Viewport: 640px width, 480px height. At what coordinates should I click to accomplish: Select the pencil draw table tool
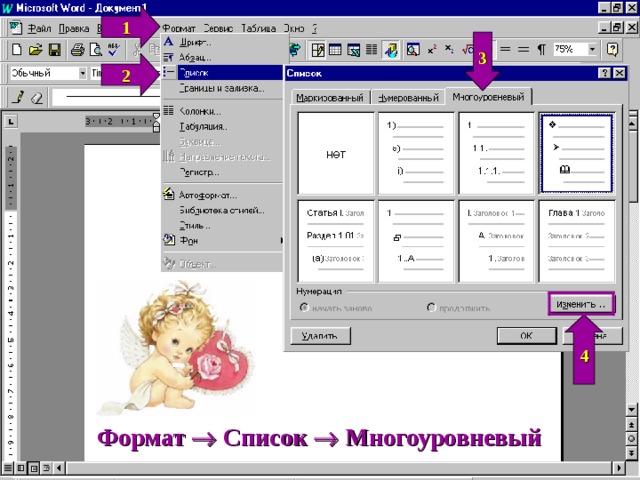coord(18,97)
